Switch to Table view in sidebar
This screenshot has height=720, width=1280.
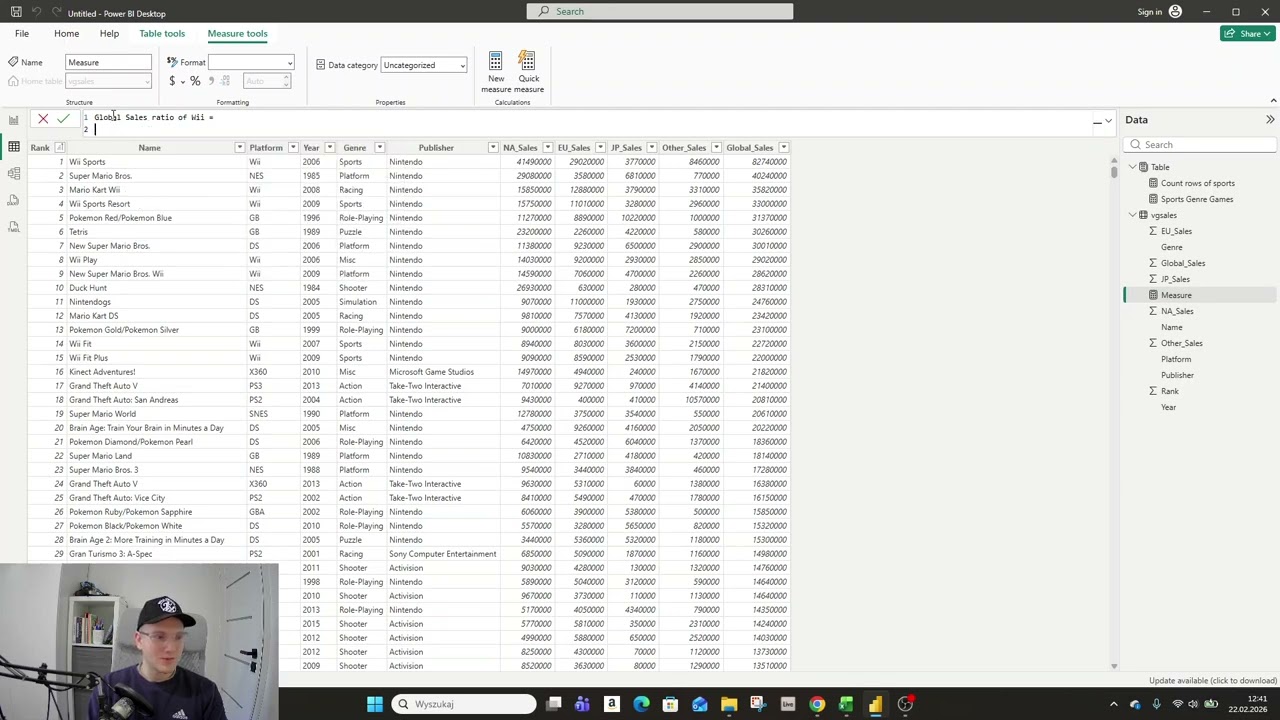(13, 147)
